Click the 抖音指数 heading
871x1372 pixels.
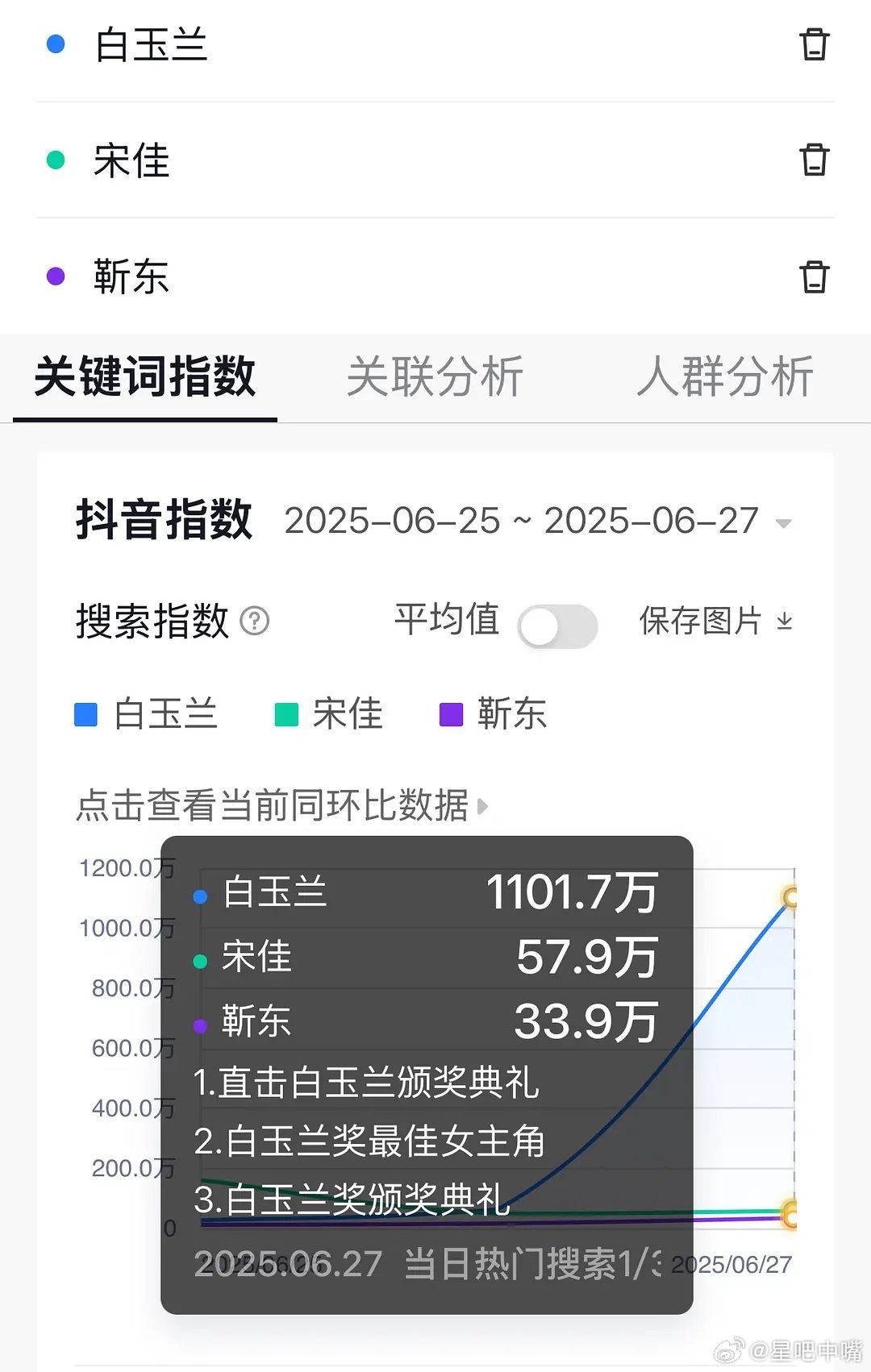pos(164,519)
